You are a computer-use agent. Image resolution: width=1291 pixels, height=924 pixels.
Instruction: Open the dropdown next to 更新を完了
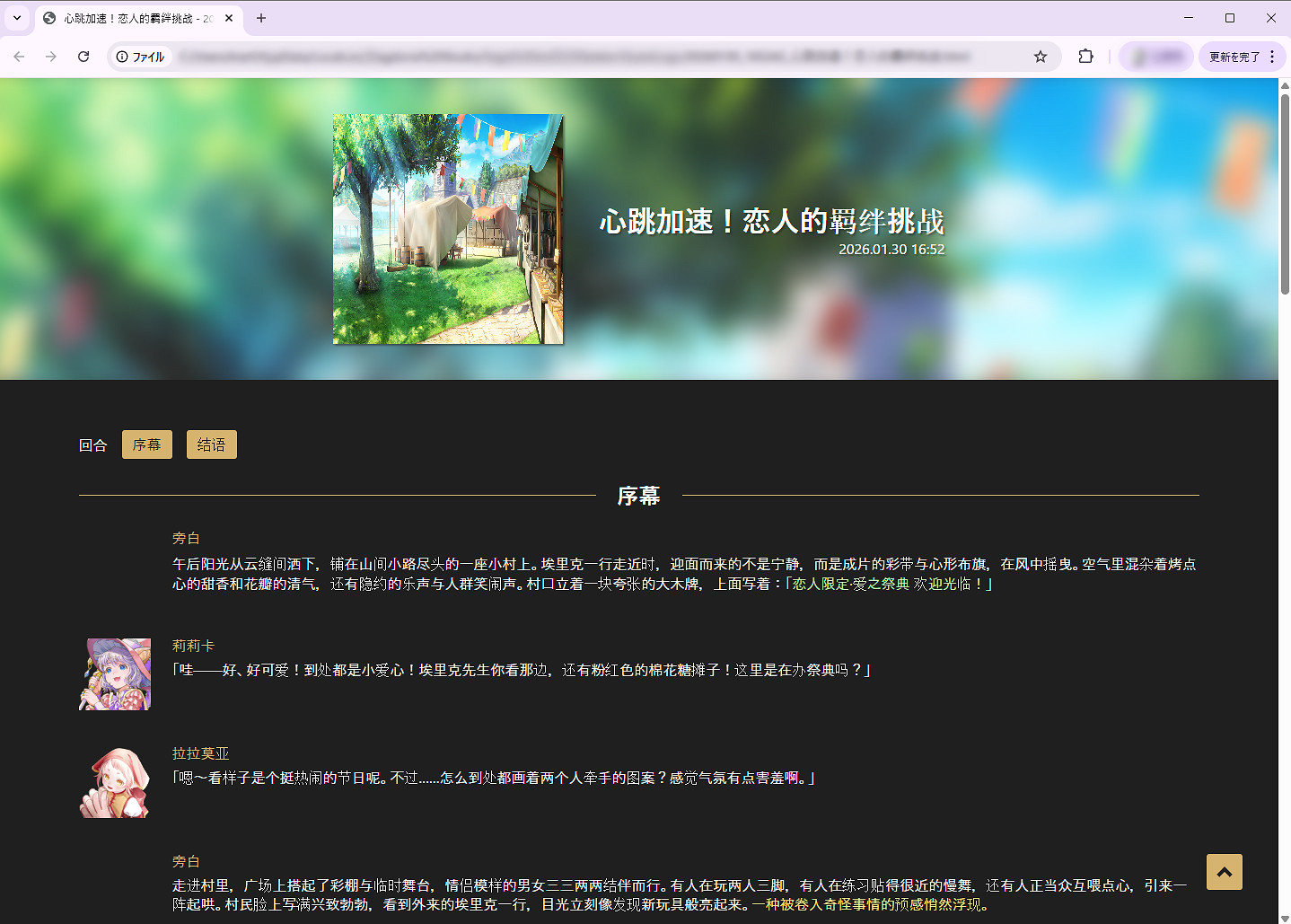point(1274,56)
